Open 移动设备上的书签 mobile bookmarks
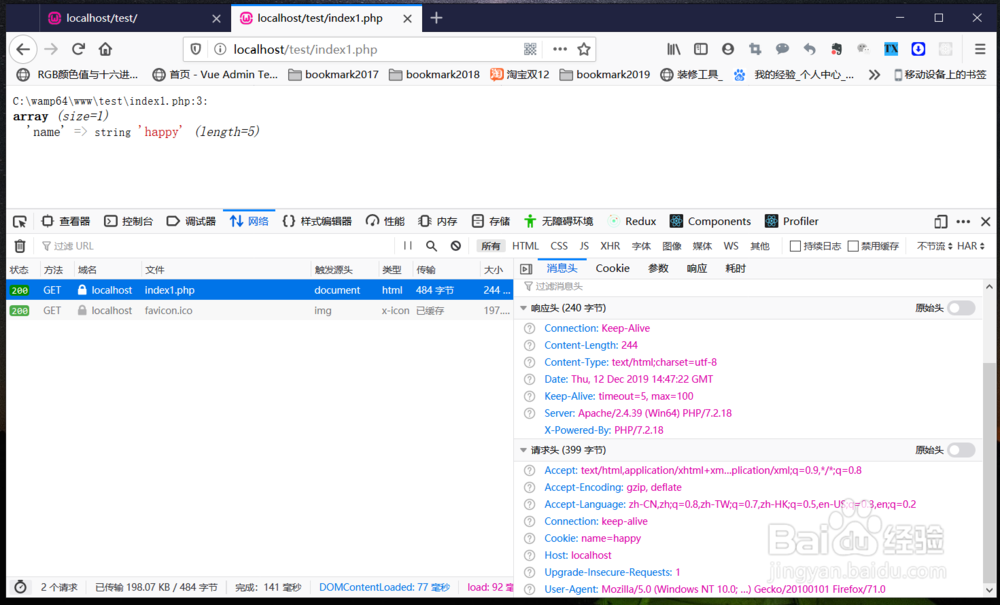1000x605 pixels. pyautogui.click(x=940, y=75)
